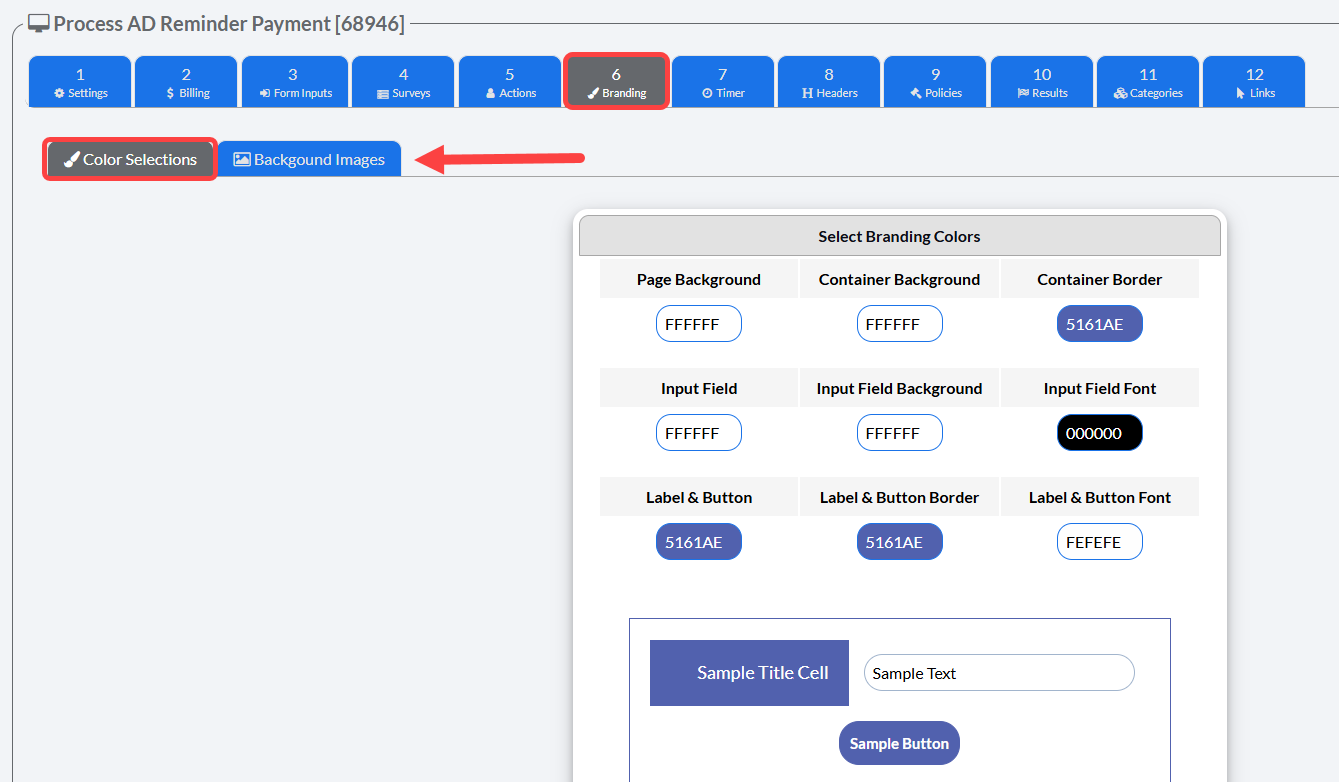The height and width of the screenshot is (782, 1339).
Task: Go to the 5 Actions tab
Action: coord(510,82)
